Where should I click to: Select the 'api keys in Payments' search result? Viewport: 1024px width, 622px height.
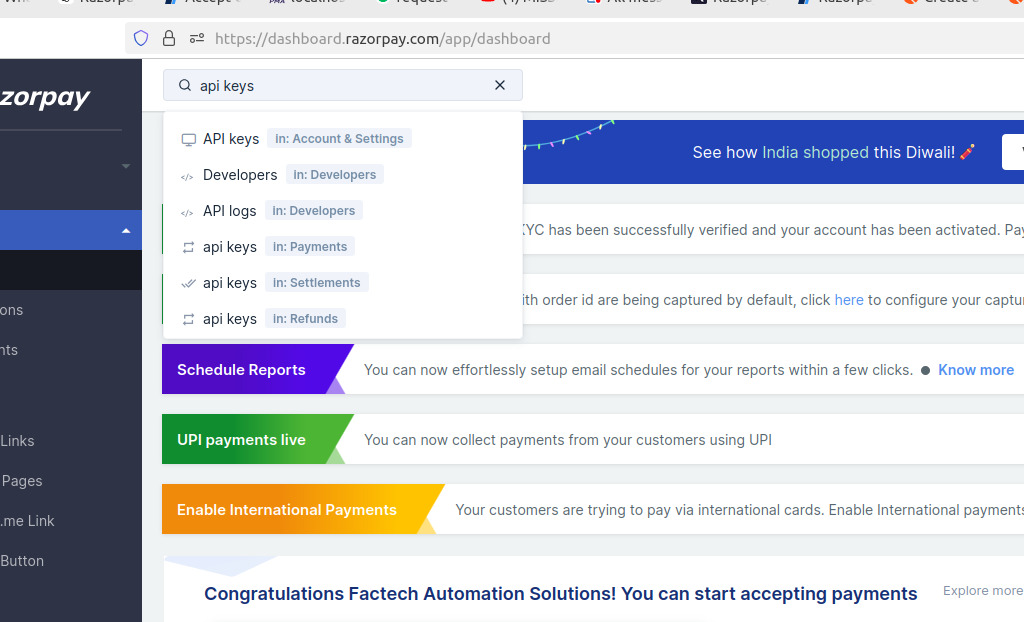coord(229,246)
